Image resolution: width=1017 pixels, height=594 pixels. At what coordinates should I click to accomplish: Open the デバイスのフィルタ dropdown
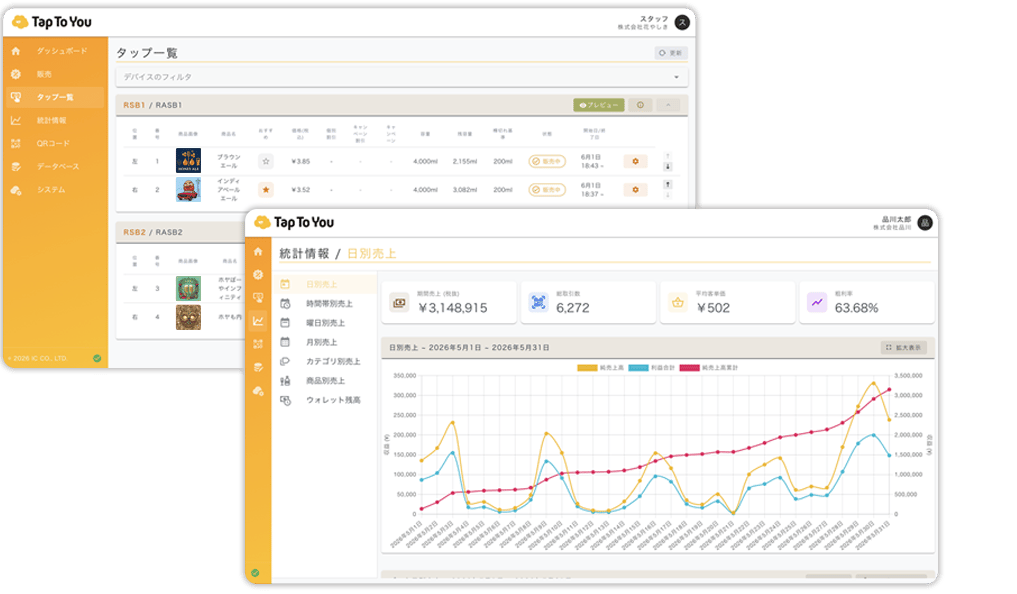[x=402, y=77]
